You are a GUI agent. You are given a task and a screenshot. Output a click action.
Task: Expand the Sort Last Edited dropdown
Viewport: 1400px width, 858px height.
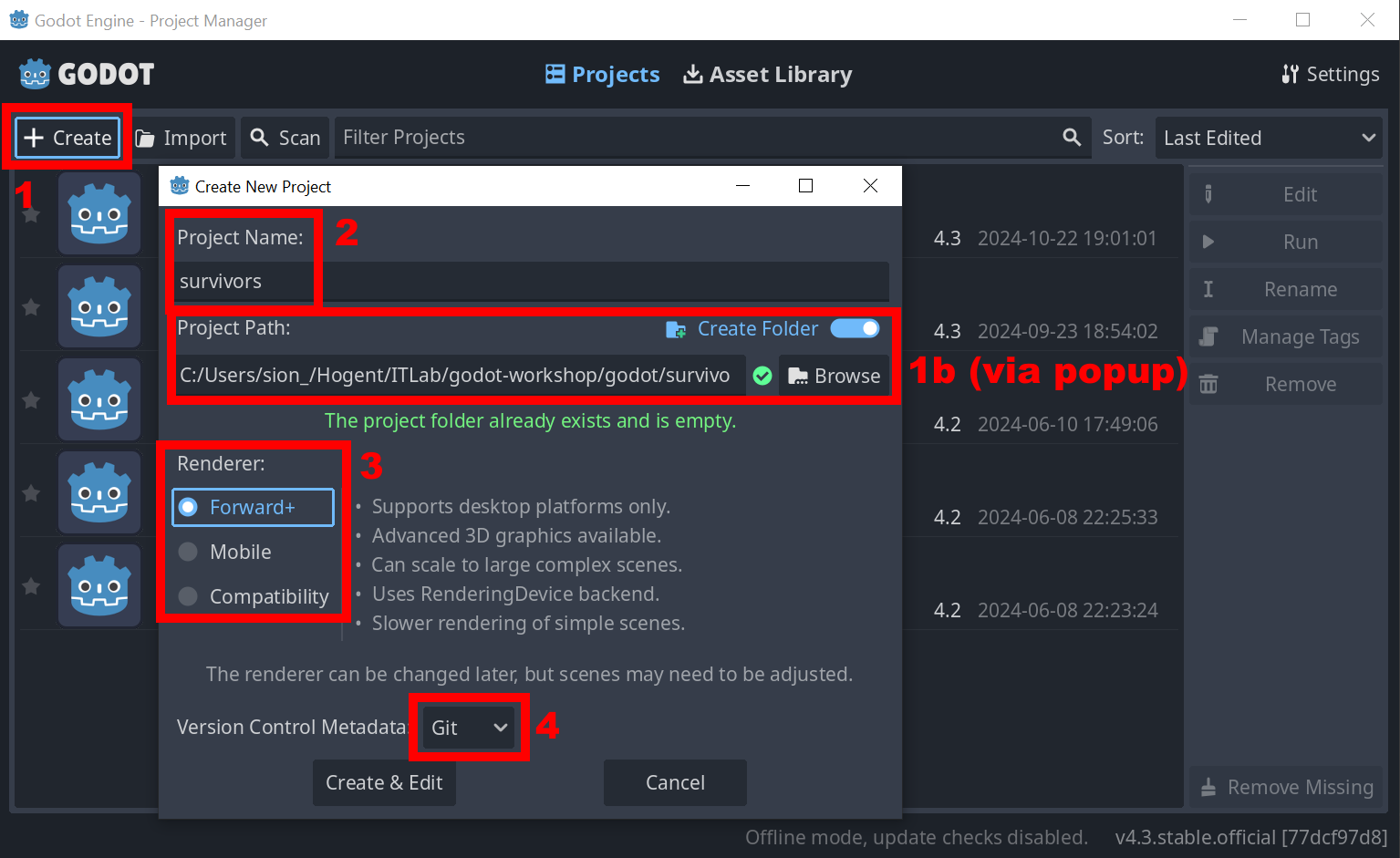pyautogui.click(x=1269, y=138)
